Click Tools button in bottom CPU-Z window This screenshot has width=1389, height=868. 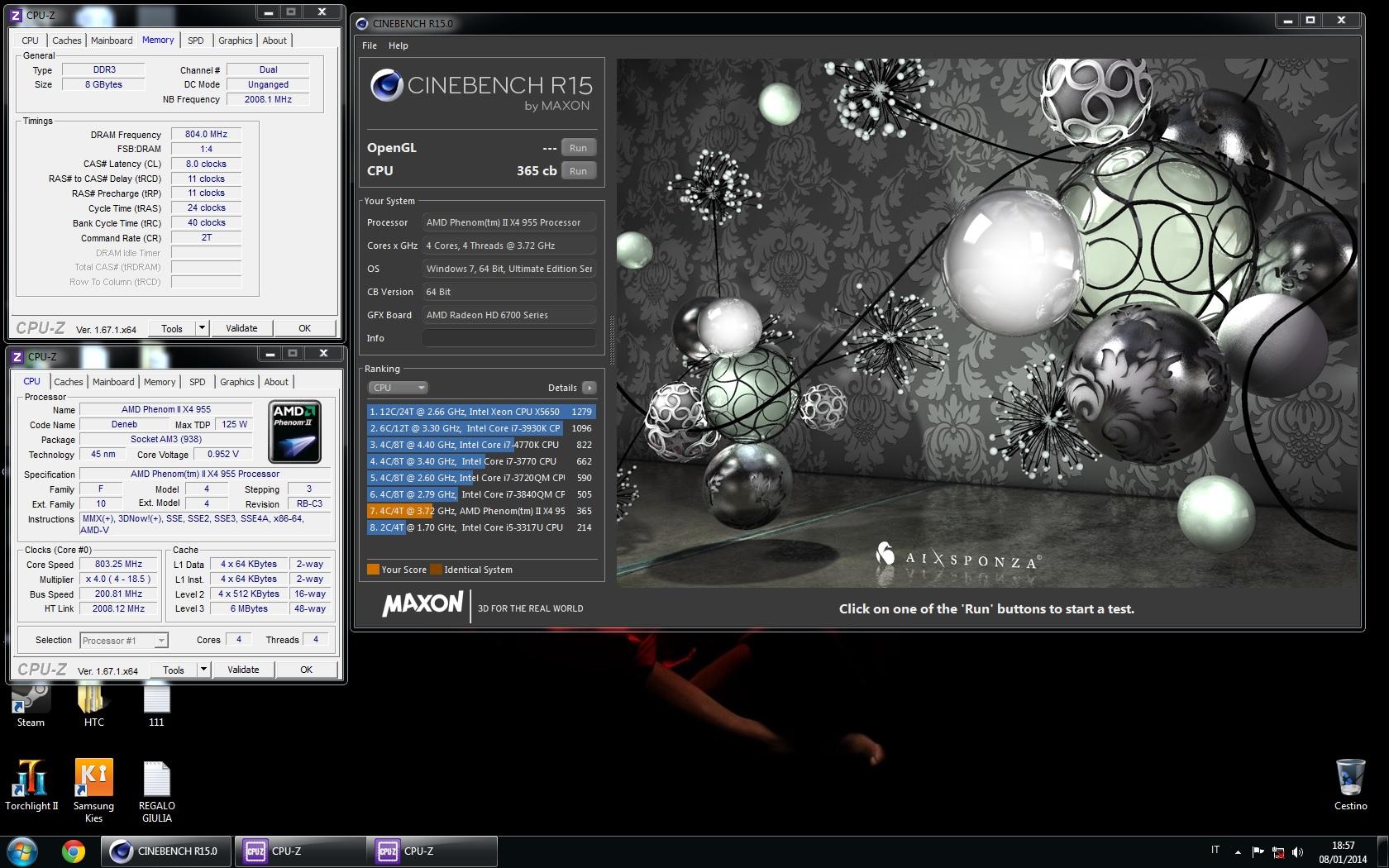pyautogui.click(x=174, y=670)
